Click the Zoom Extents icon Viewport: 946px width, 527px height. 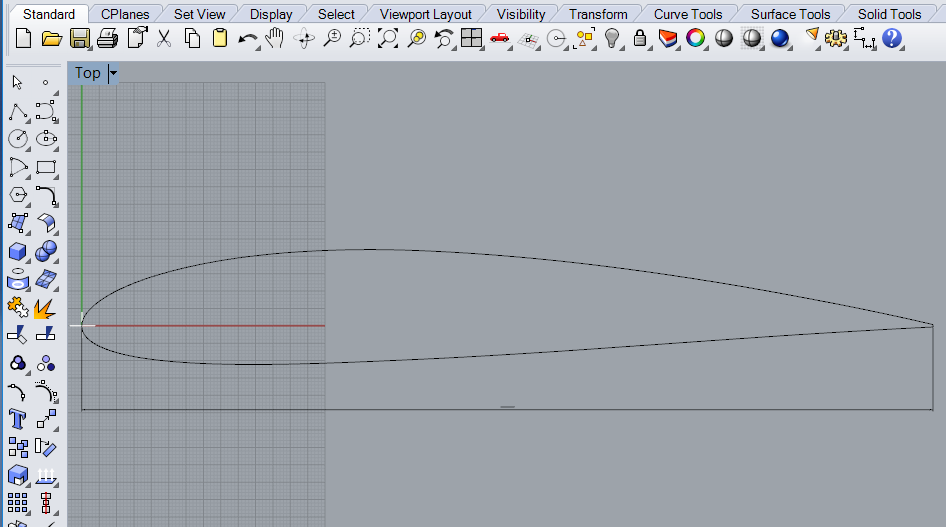point(387,39)
